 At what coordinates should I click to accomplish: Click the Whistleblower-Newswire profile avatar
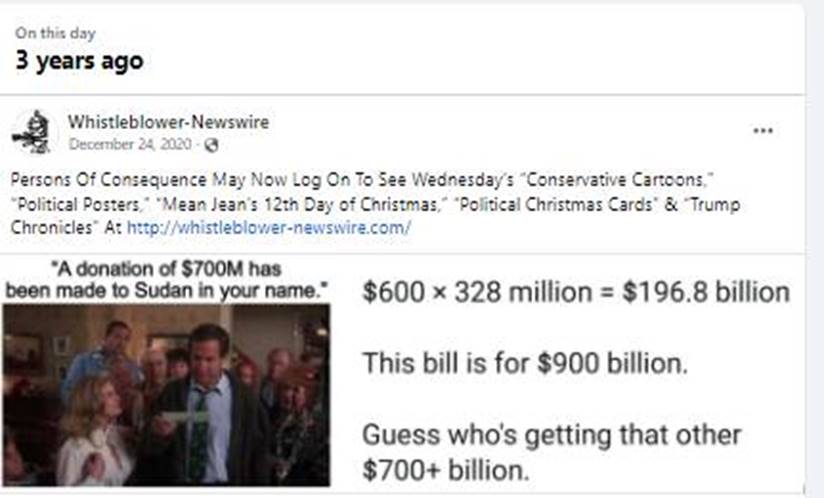point(33,133)
